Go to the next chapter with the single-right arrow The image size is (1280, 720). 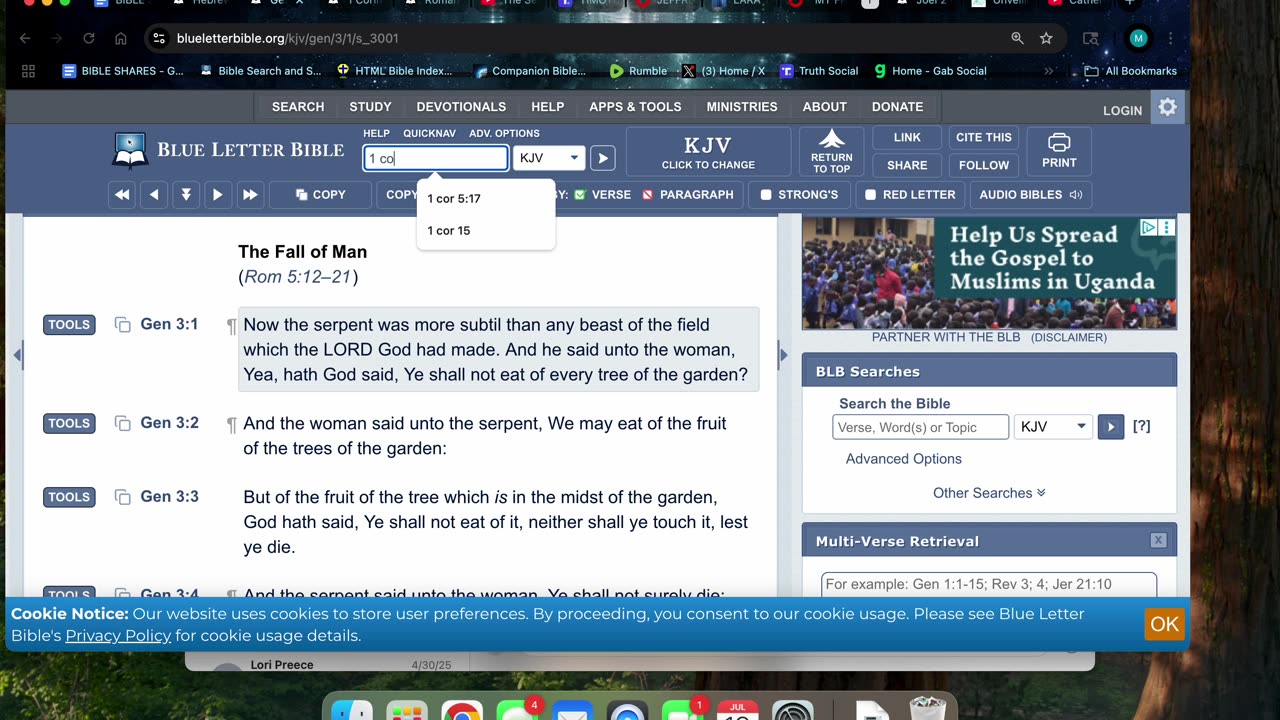point(217,195)
